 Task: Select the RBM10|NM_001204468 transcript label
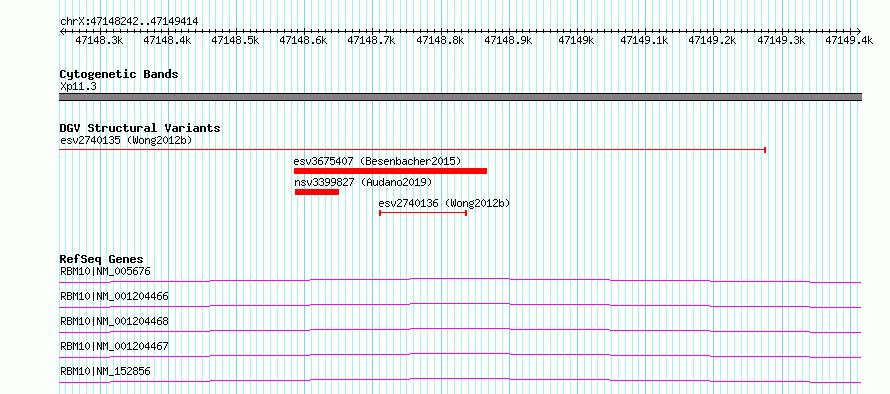tap(114, 321)
